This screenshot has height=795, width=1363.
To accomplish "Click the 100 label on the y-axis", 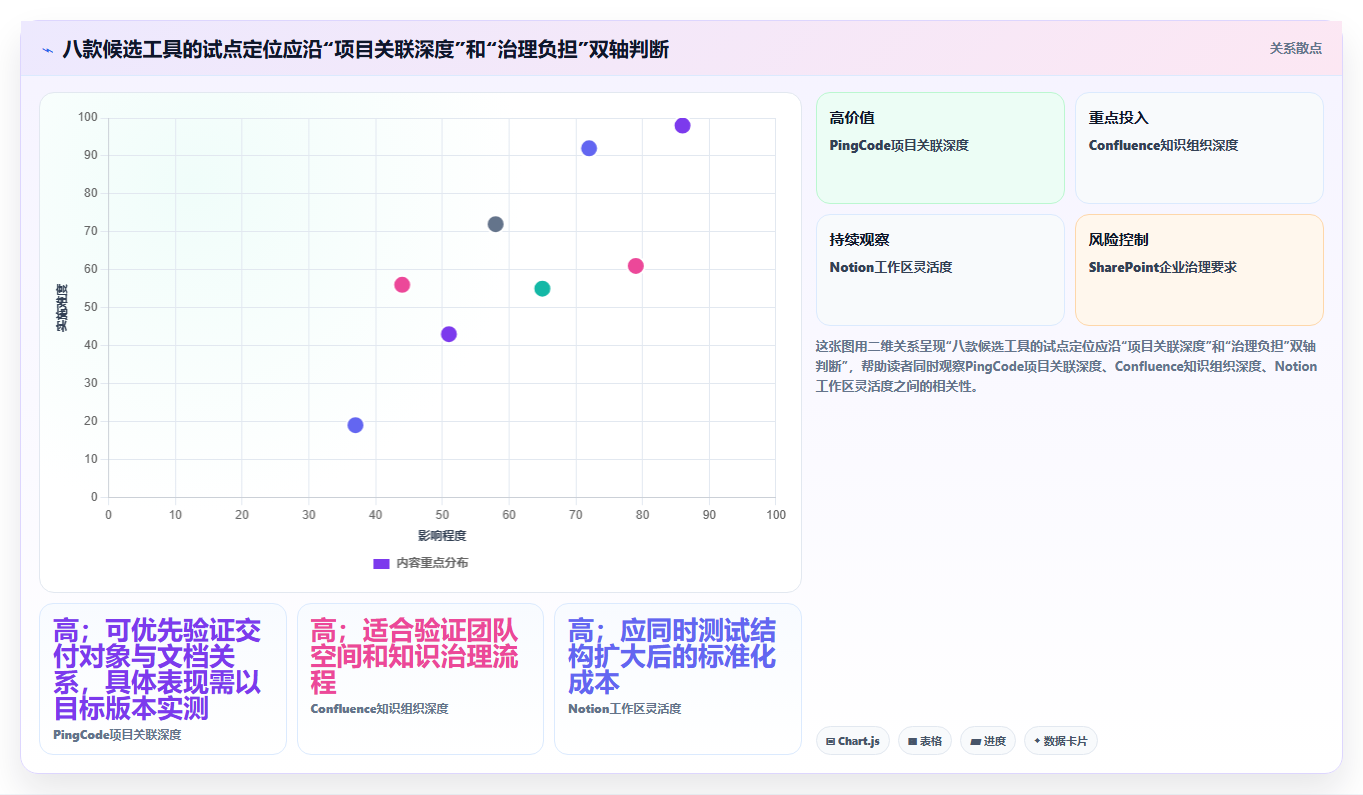I will point(88,118).
